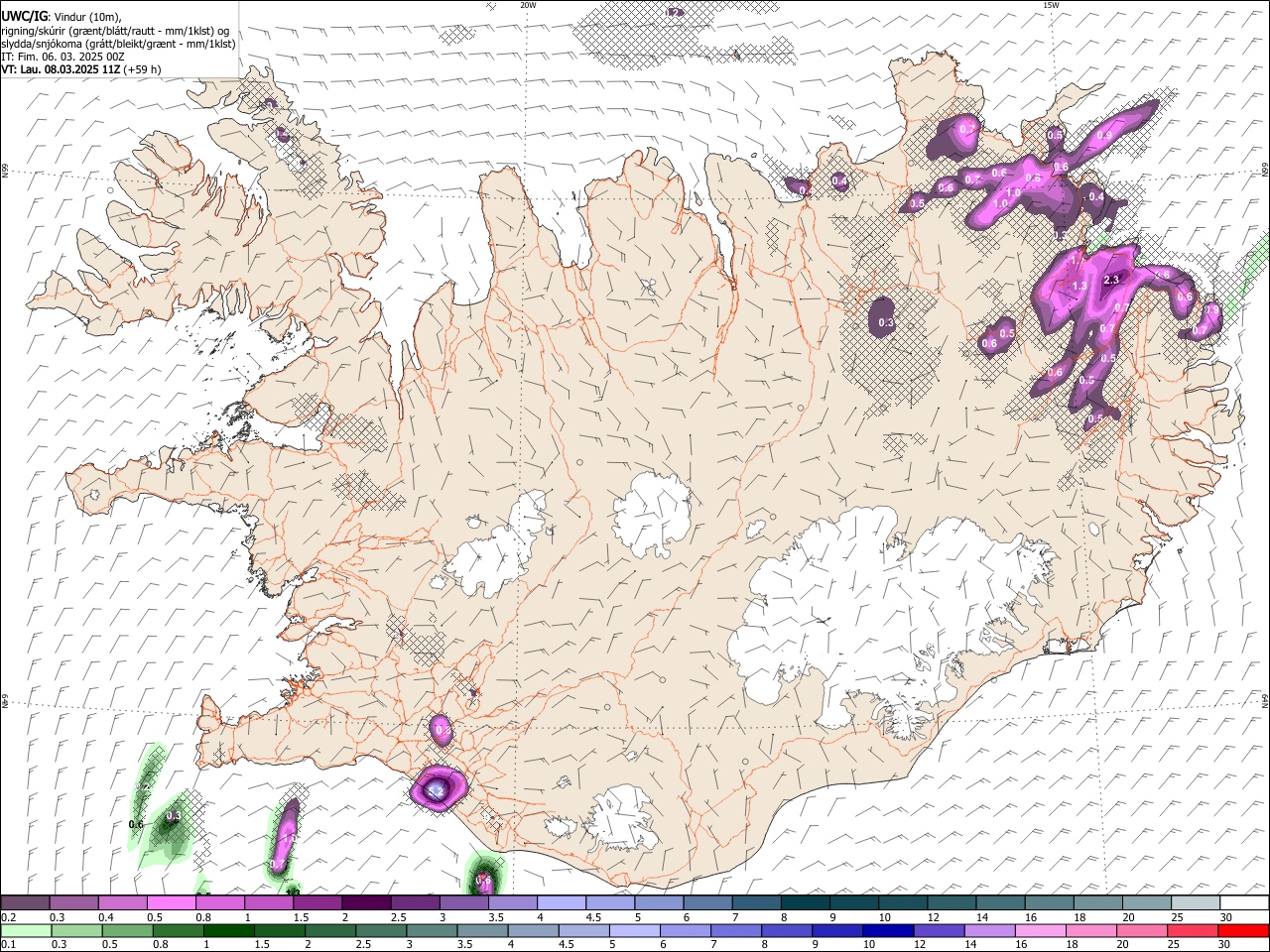This screenshot has width=1270, height=952.
Task: Select the 1 darkest green swatch in bottom legend row
Action: tap(228, 931)
